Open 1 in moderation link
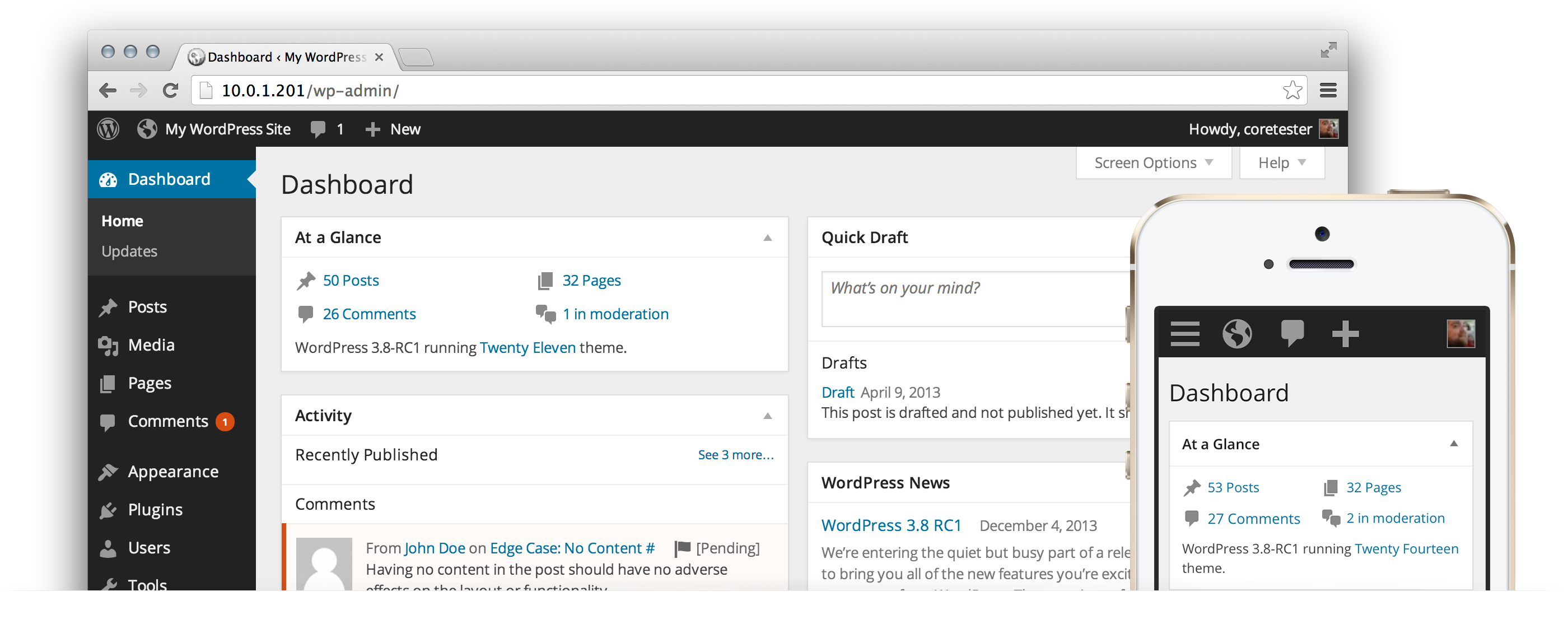 (x=615, y=314)
